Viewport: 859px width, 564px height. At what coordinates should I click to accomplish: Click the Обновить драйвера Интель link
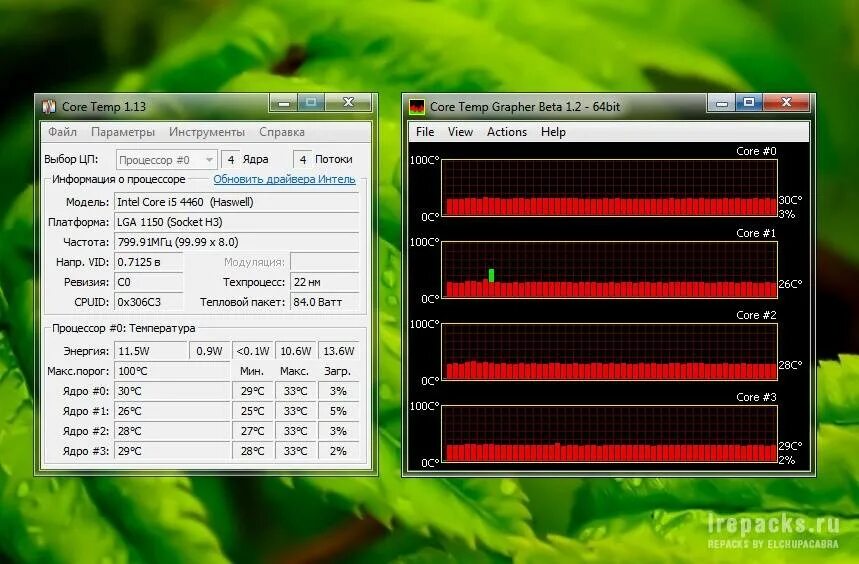click(x=284, y=179)
